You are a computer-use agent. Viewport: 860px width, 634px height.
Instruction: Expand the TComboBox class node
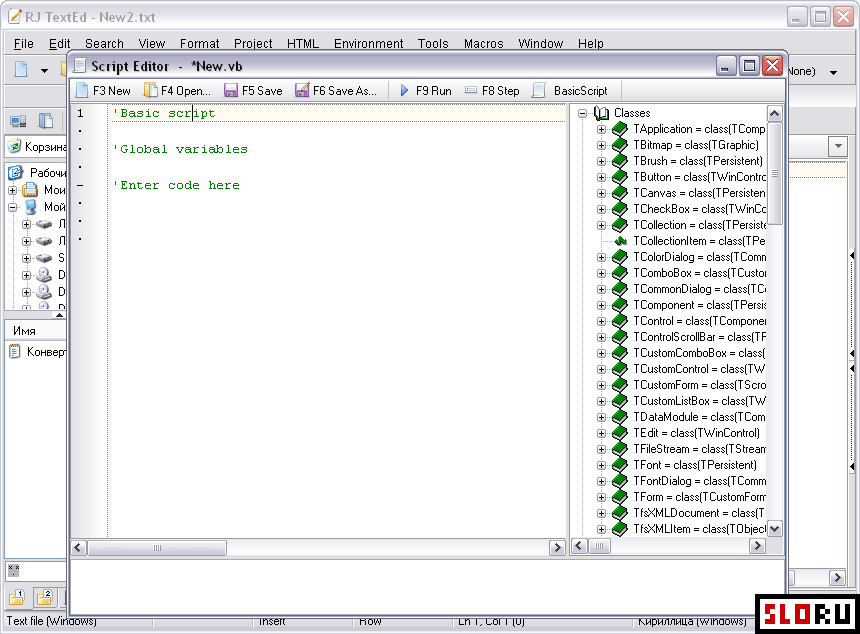(602, 273)
